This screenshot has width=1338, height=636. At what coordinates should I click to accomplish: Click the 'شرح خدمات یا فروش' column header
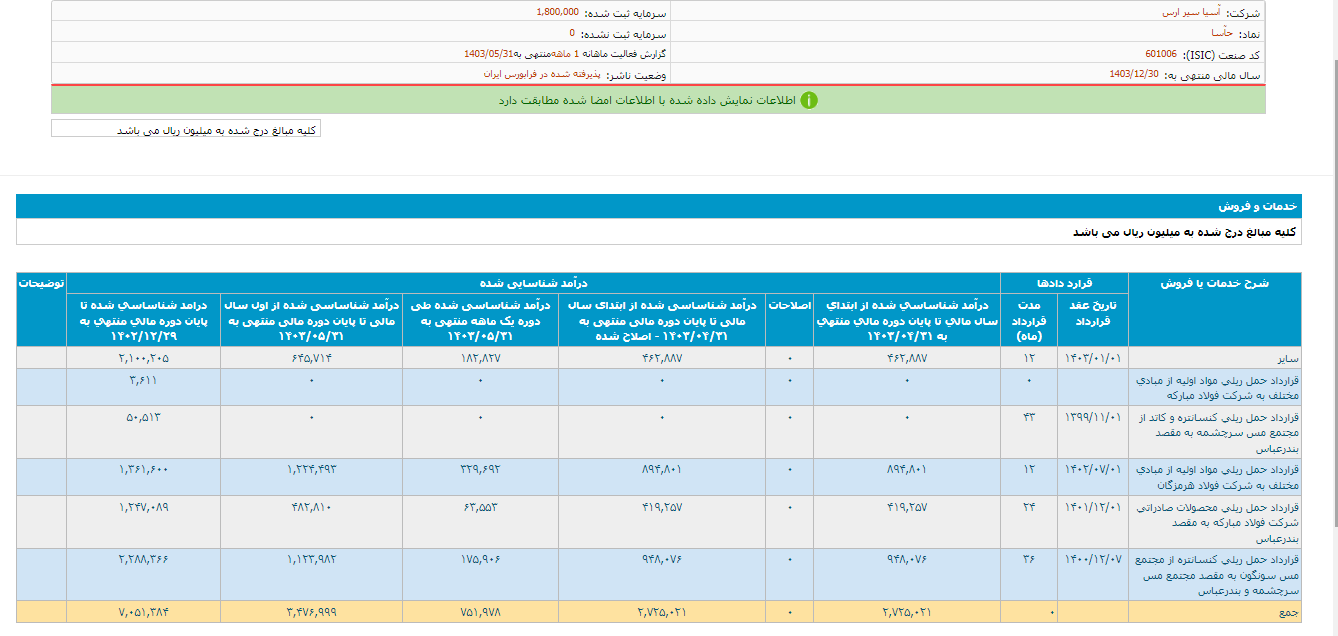1214,283
